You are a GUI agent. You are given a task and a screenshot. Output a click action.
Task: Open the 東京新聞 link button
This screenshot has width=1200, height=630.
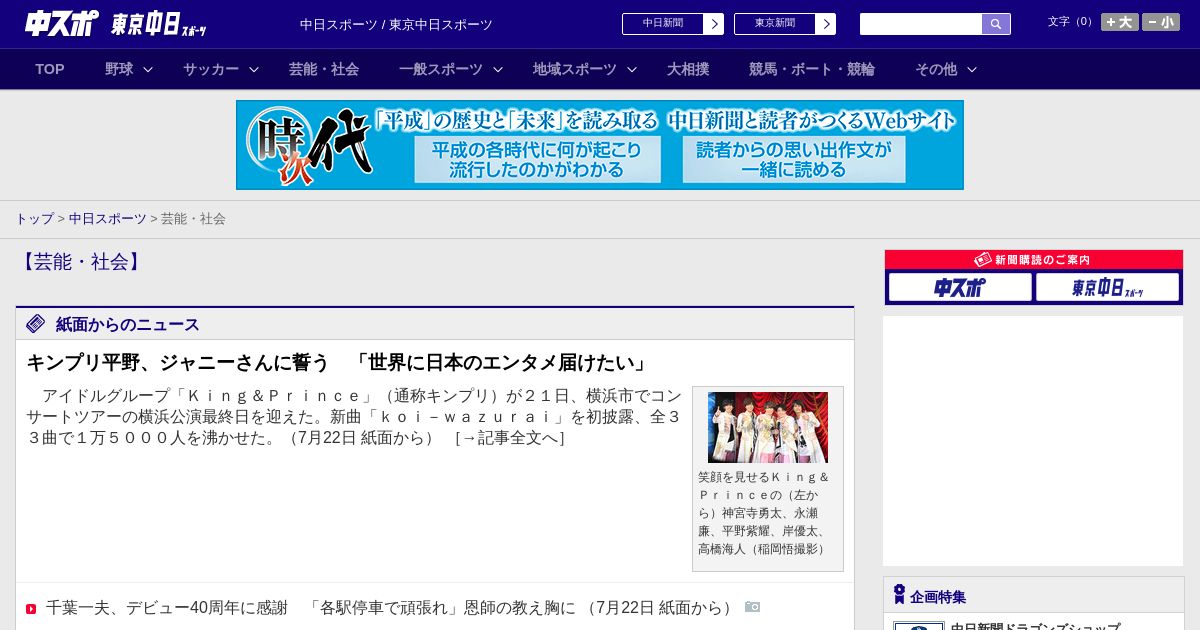coord(775,24)
